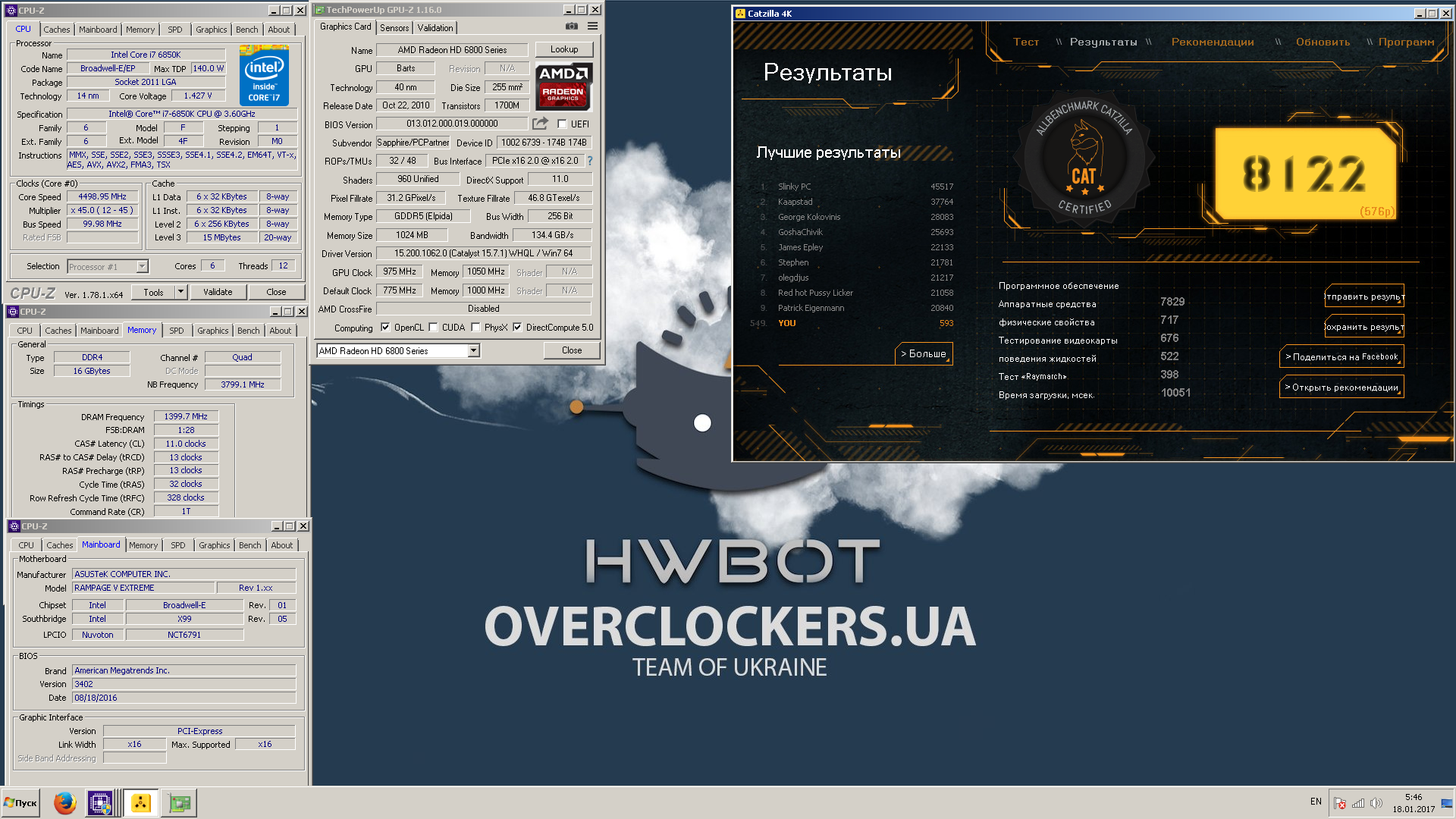Toggle the OpenCL checkbox
Image resolution: width=1456 pixels, height=819 pixels.
pyautogui.click(x=385, y=328)
